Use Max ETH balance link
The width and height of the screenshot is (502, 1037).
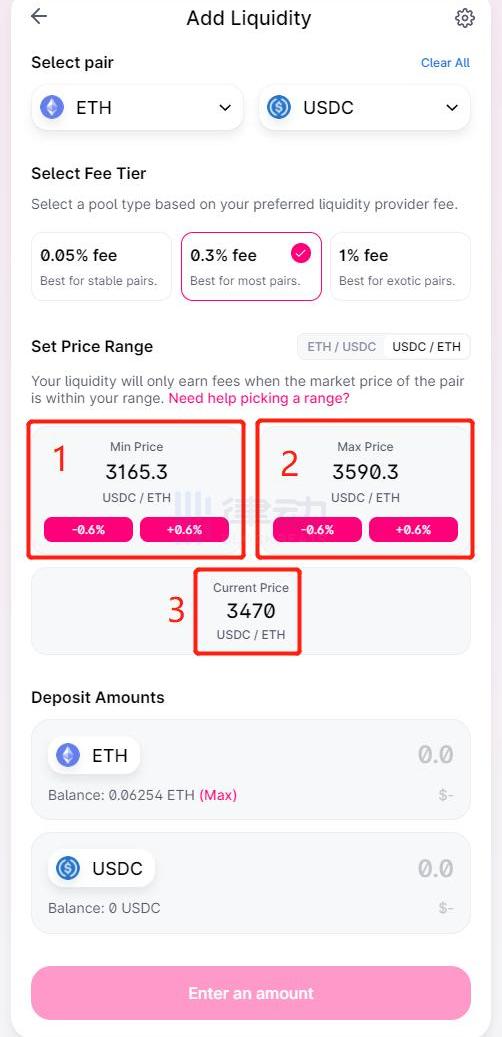coord(218,795)
